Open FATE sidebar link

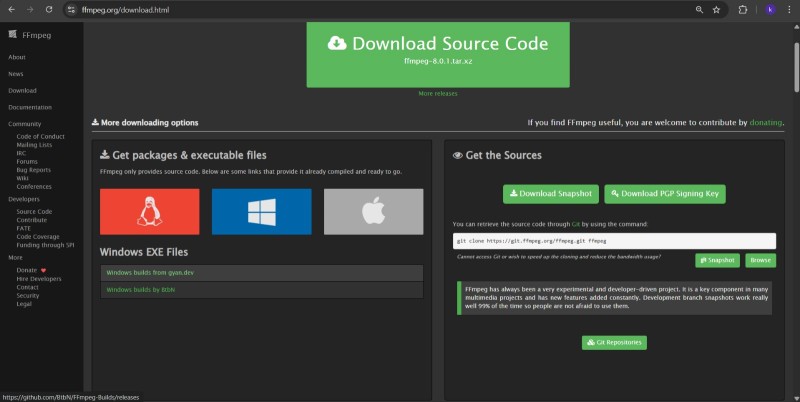point(23,229)
